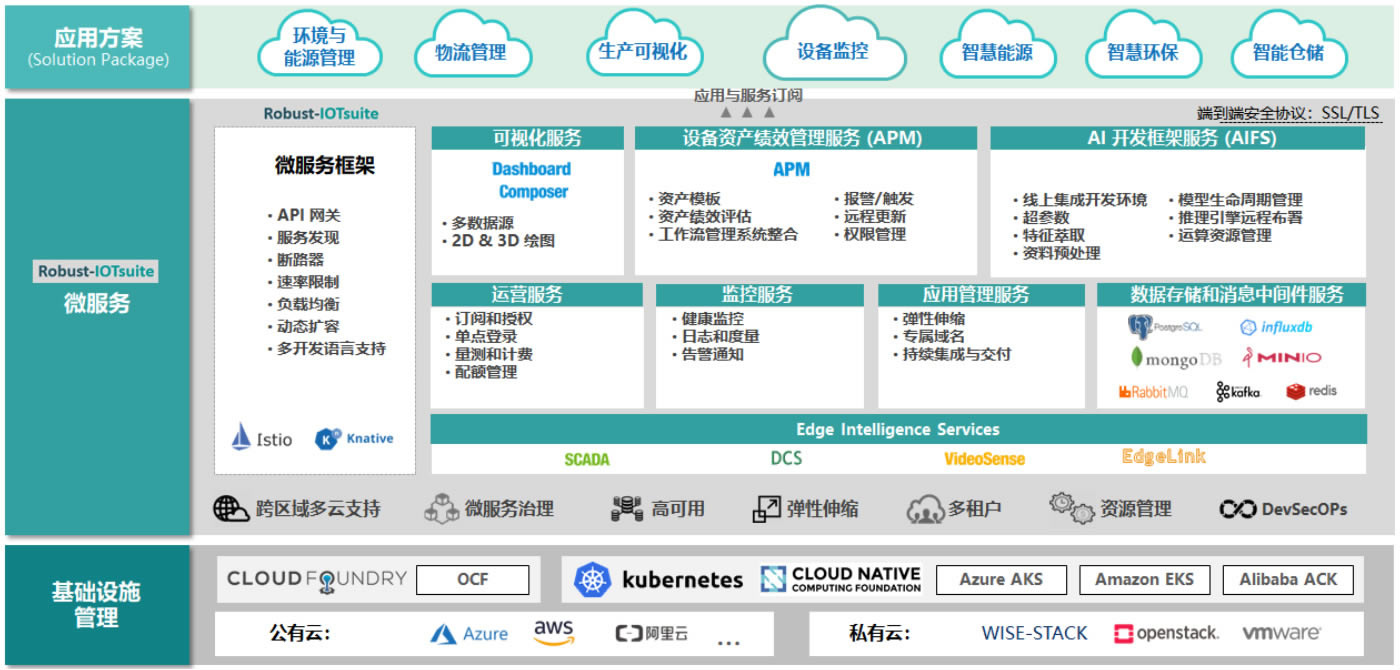The image size is (1400, 670).
Task: Click the Knative logo
Action: tap(354, 438)
